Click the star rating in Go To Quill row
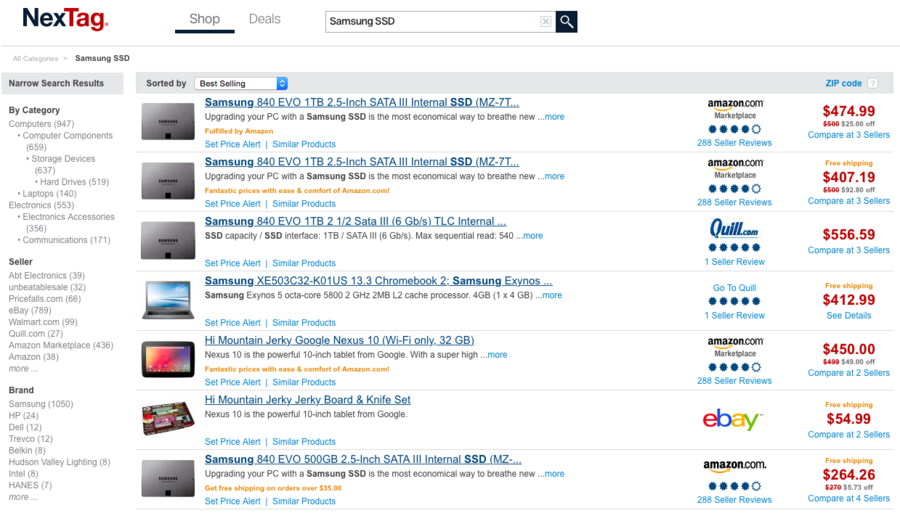Image resolution: width=900 pixels, height=513 pixels. point(734,301)
